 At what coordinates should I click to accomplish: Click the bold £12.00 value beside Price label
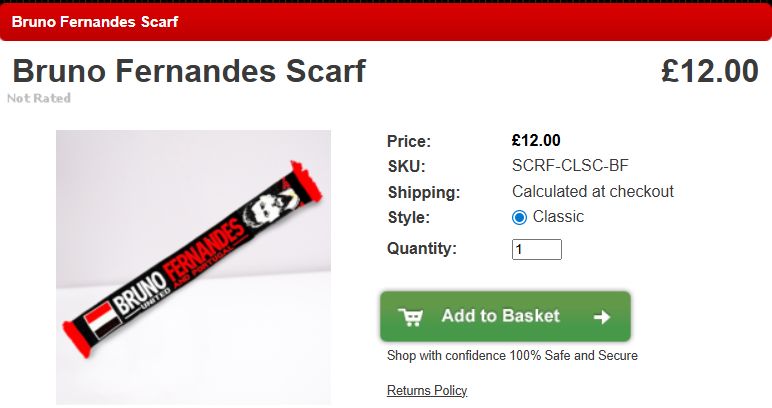[536, 140]
